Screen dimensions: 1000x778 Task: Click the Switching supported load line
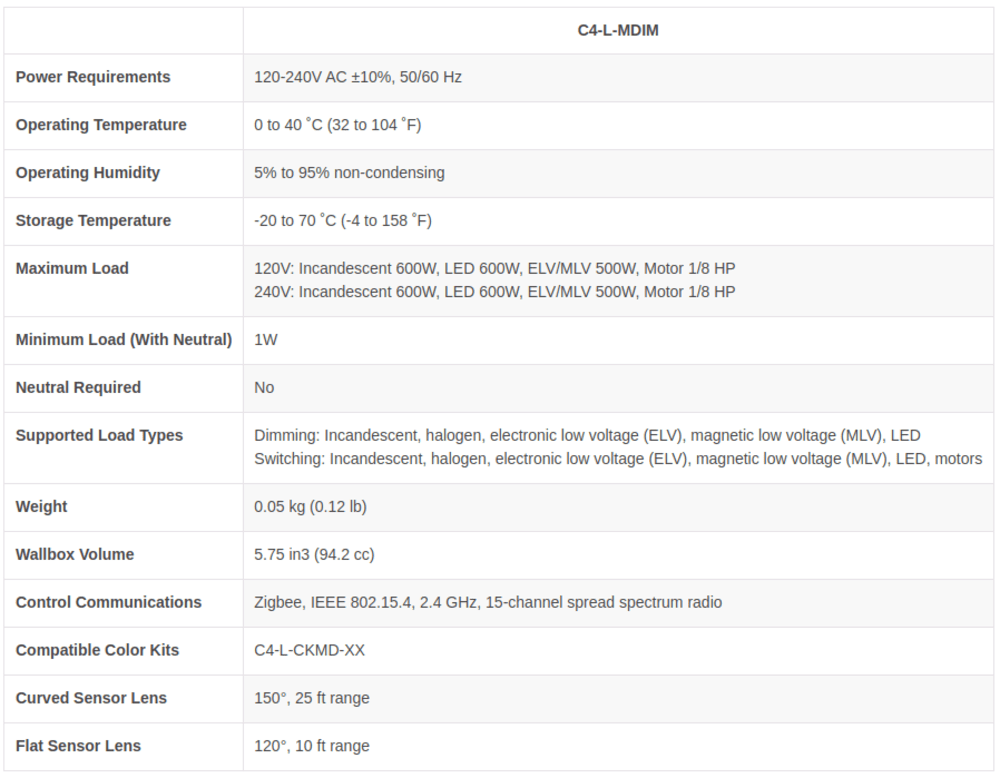pos(618,459)
